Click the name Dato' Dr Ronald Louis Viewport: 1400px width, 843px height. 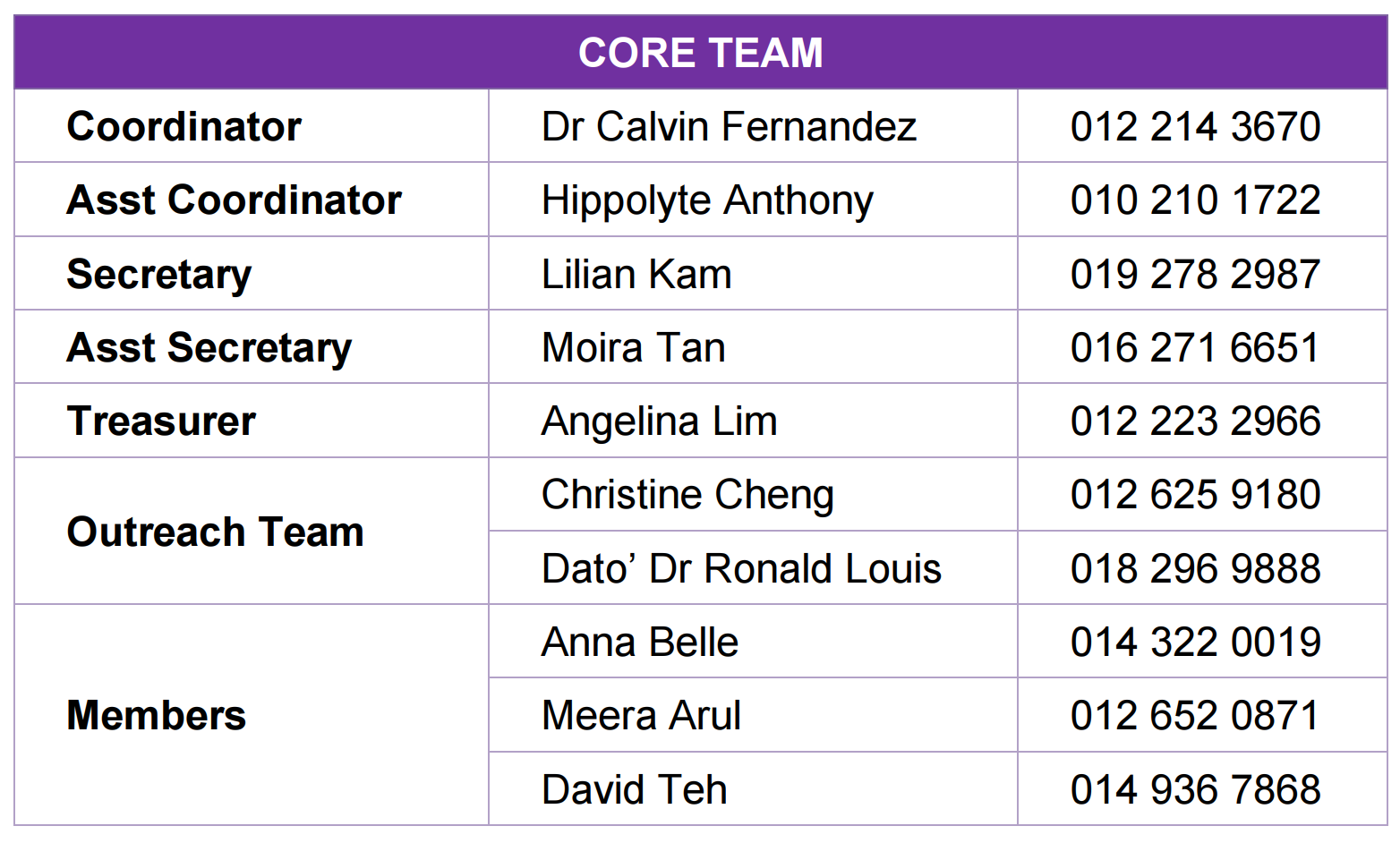click(x=741, y=568)
